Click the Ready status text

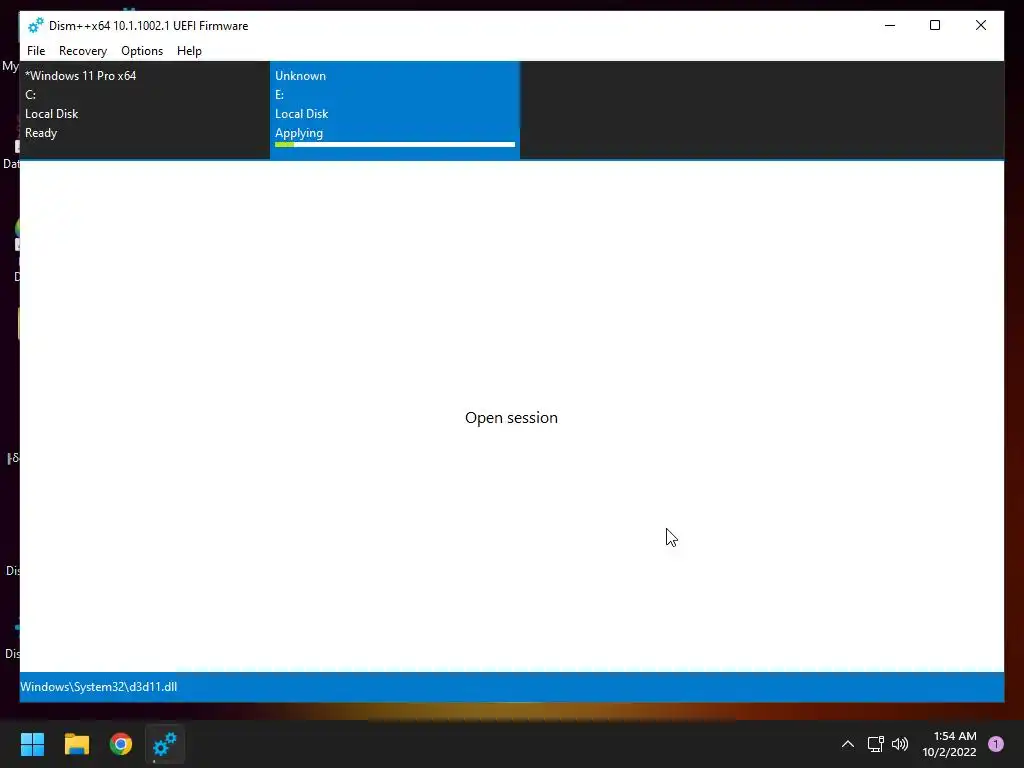pyautogui.click(x=41, y=133)
